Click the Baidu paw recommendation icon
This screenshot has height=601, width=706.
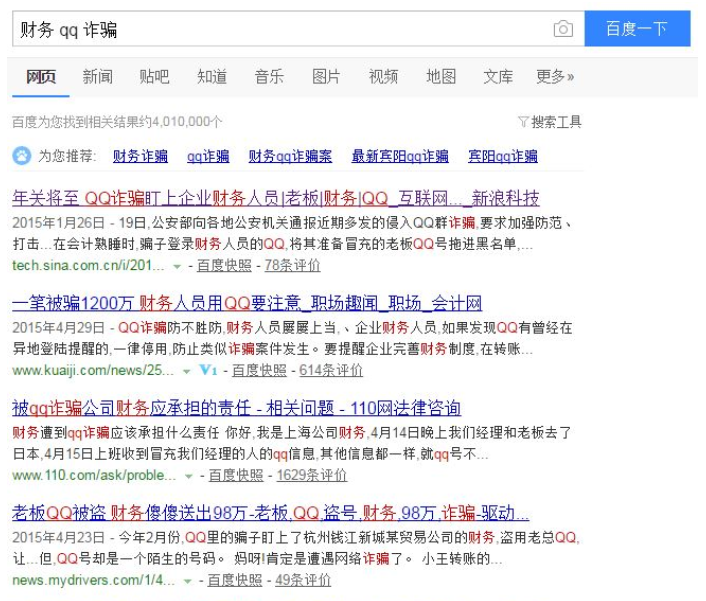point(22,156)
